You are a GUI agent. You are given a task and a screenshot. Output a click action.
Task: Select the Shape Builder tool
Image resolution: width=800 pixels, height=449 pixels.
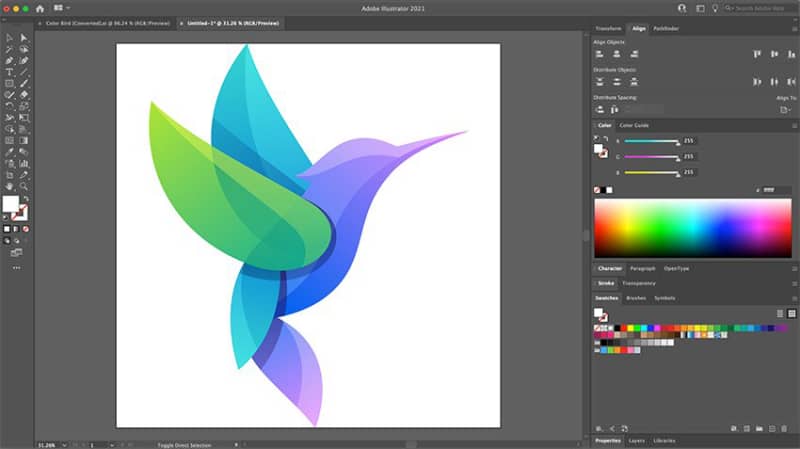[9, 129]
